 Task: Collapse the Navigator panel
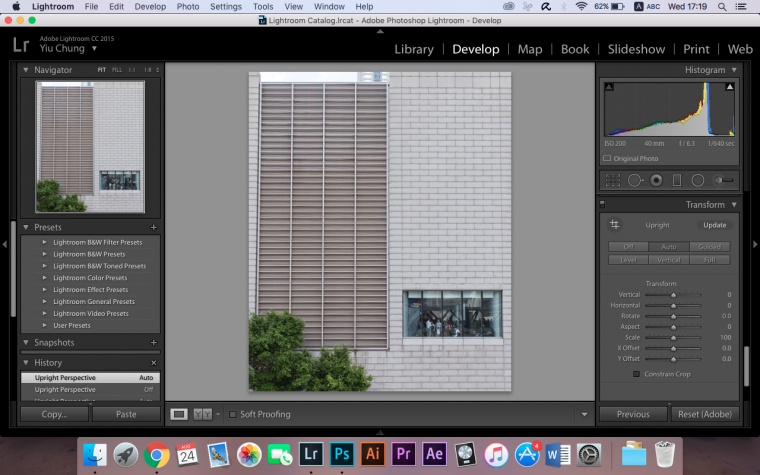pyautogui.click(x=26, y=70)
